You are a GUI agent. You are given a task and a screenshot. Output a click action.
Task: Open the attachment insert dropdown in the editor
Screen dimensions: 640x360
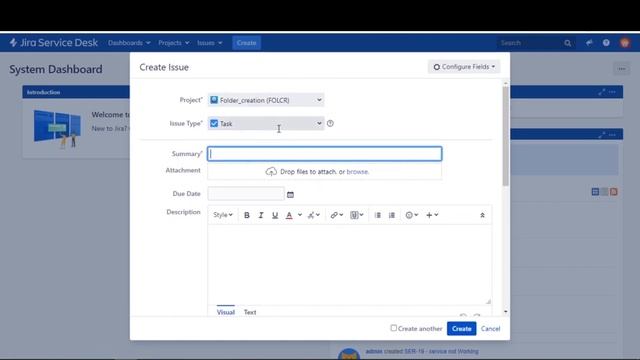coord(357,215)
